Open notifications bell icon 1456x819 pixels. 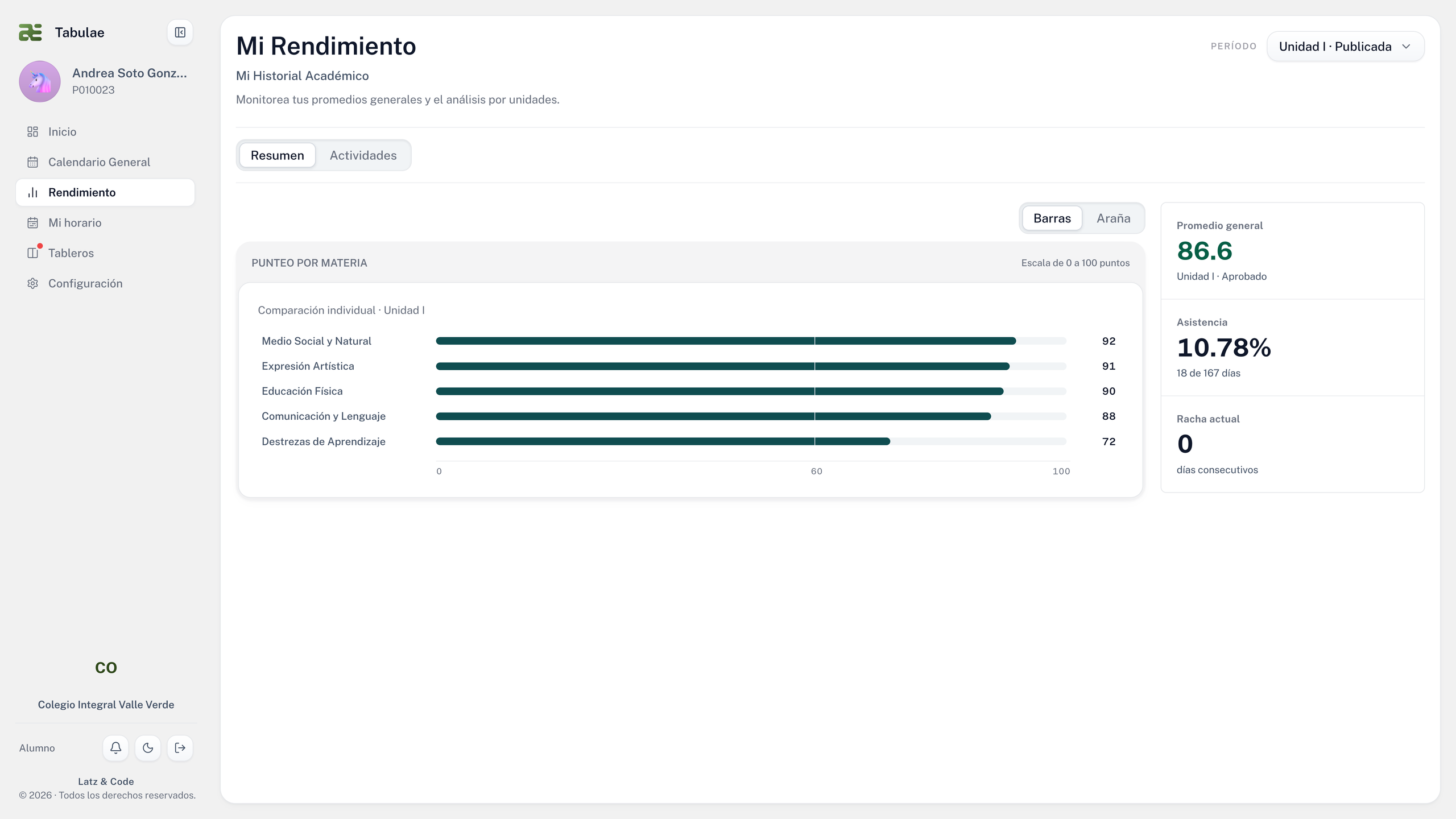pyautogui.click(x=115, y=748)
